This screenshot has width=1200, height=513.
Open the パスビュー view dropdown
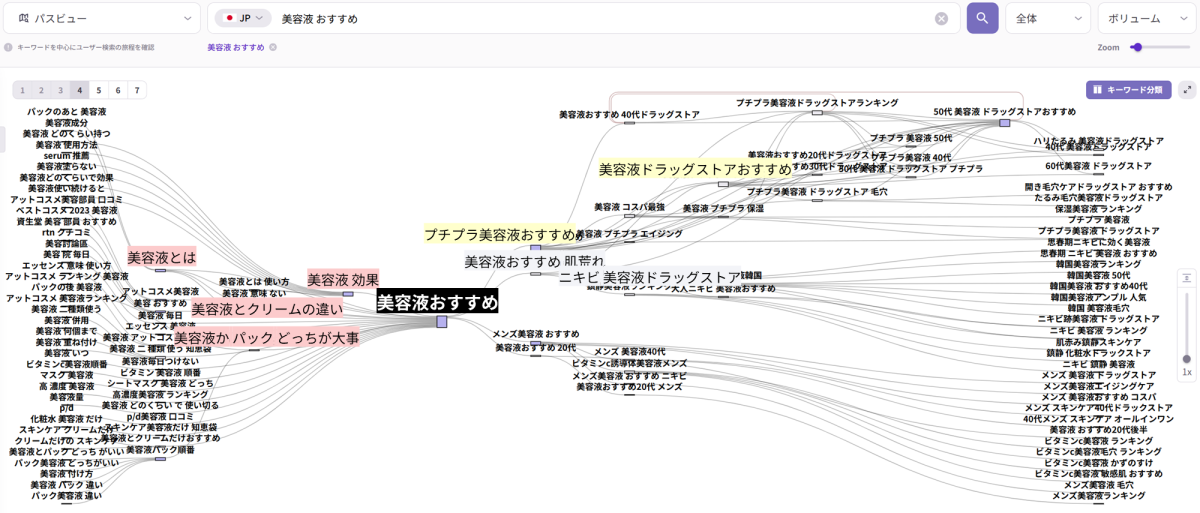[101, 18]
